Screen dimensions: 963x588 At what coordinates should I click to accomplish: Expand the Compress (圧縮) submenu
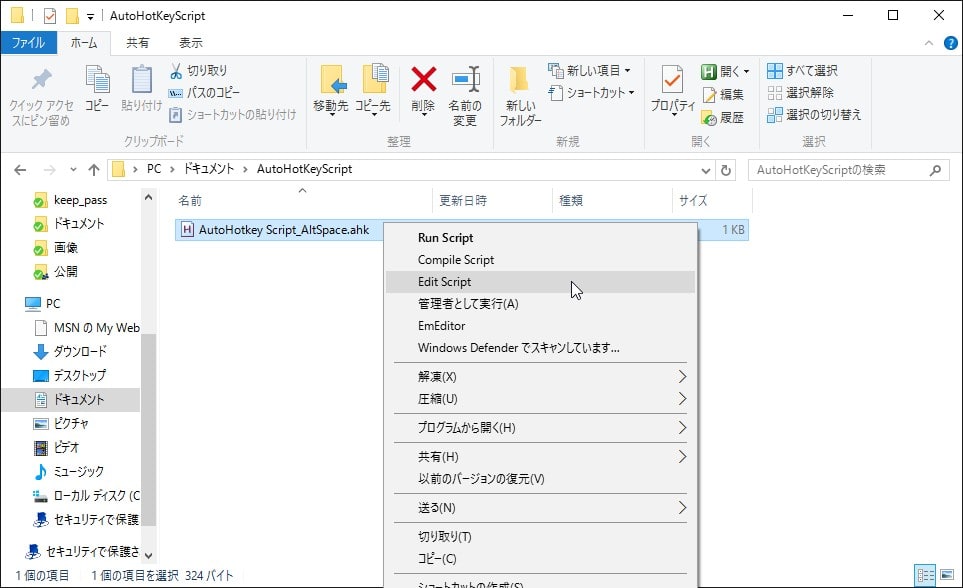(x=540, y=399)
